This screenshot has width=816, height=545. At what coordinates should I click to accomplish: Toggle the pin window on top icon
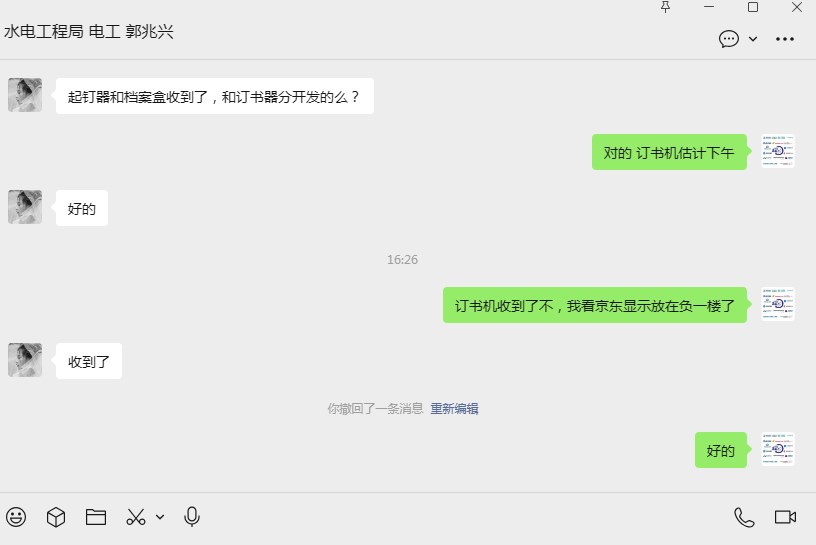tap(665, 7)
